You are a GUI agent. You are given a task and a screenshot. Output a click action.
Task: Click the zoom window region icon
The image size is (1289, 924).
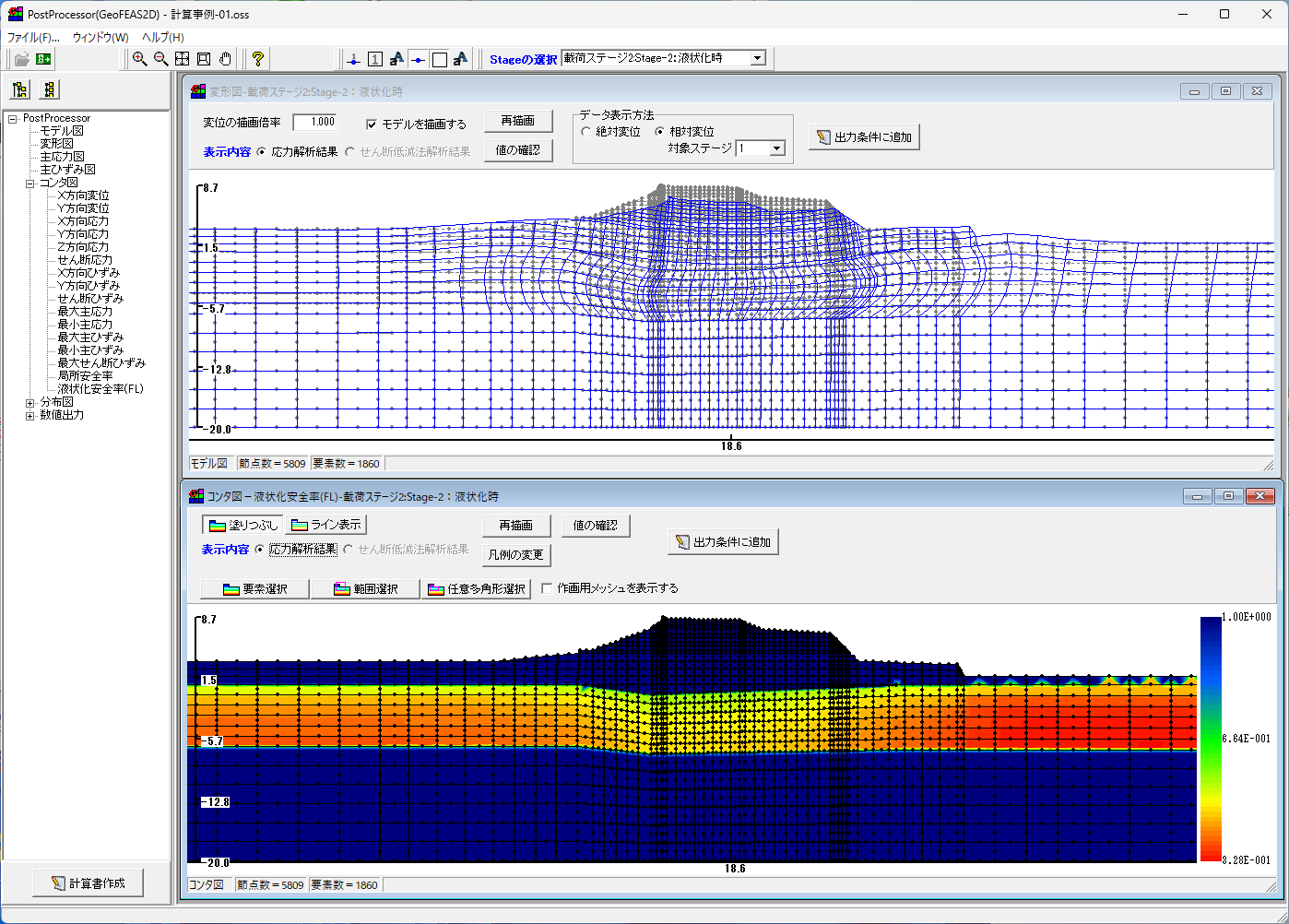click(x=204, y=59)
